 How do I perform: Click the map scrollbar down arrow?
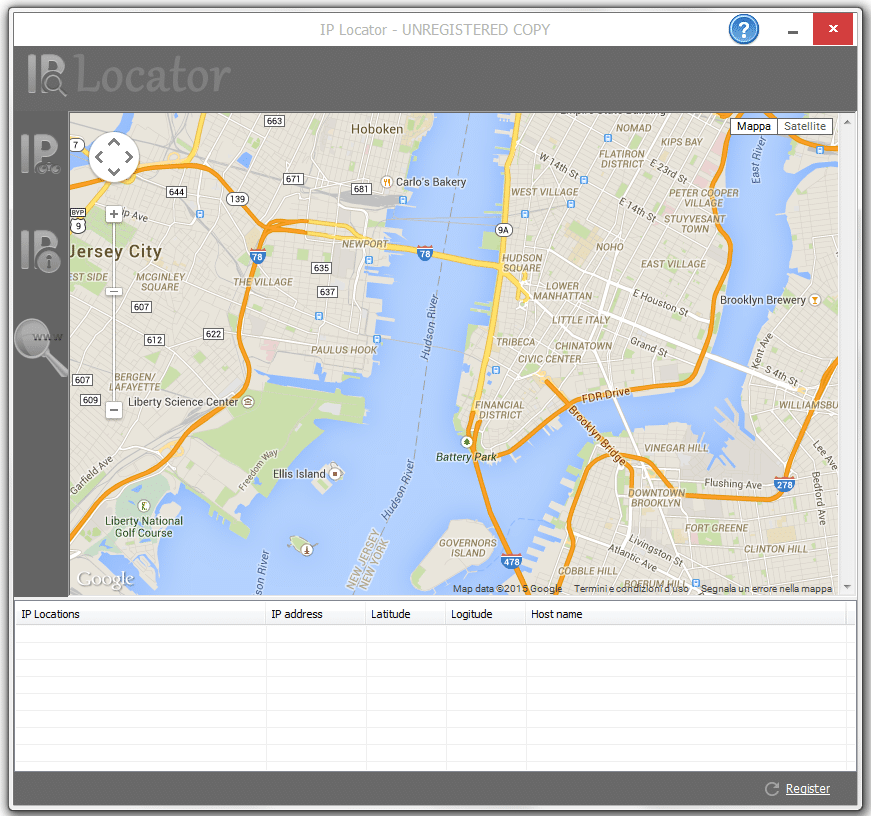(847, 587)
